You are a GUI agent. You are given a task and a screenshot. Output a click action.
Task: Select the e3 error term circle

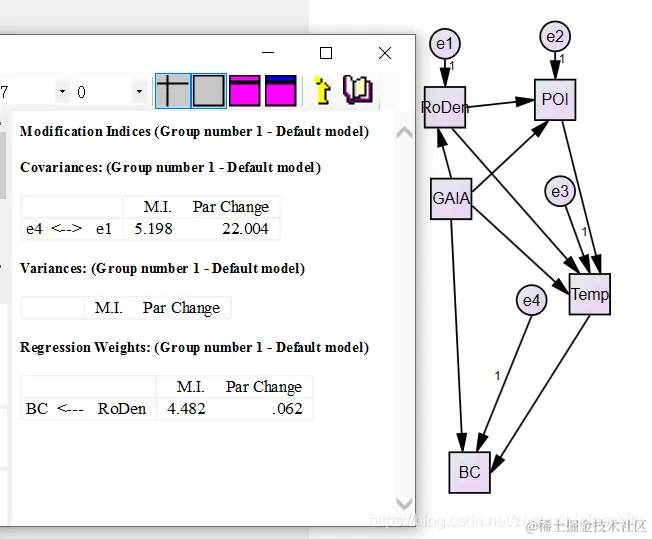coord(560,191)
